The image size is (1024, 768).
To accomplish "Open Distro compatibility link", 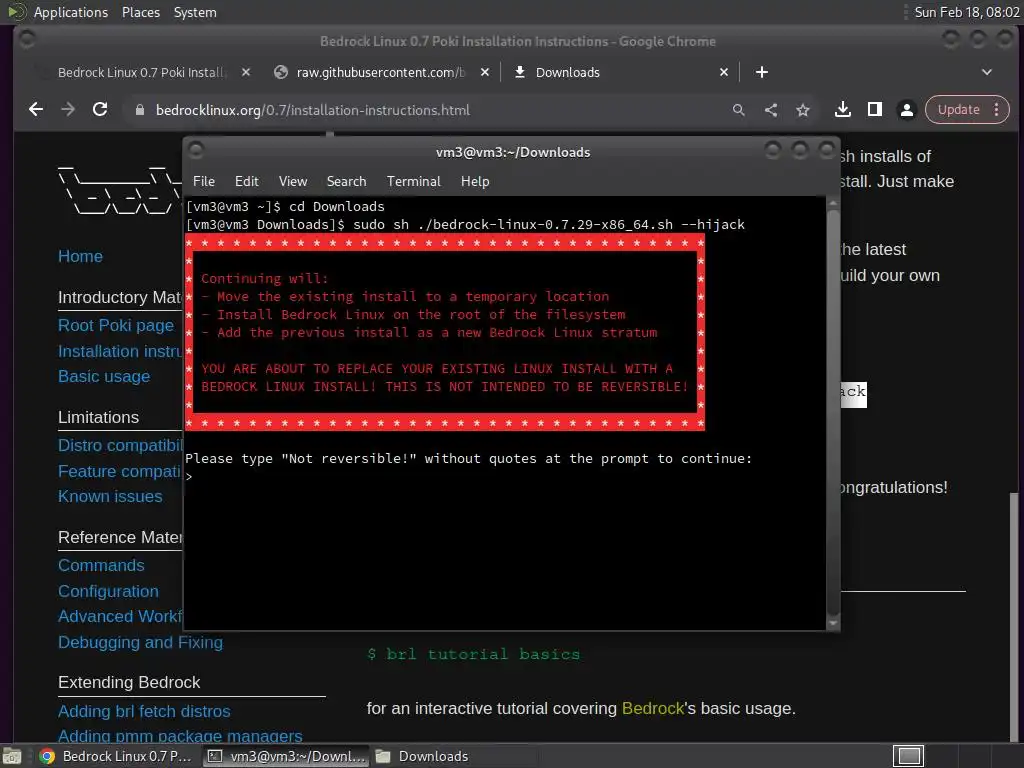I will [120, 445].
